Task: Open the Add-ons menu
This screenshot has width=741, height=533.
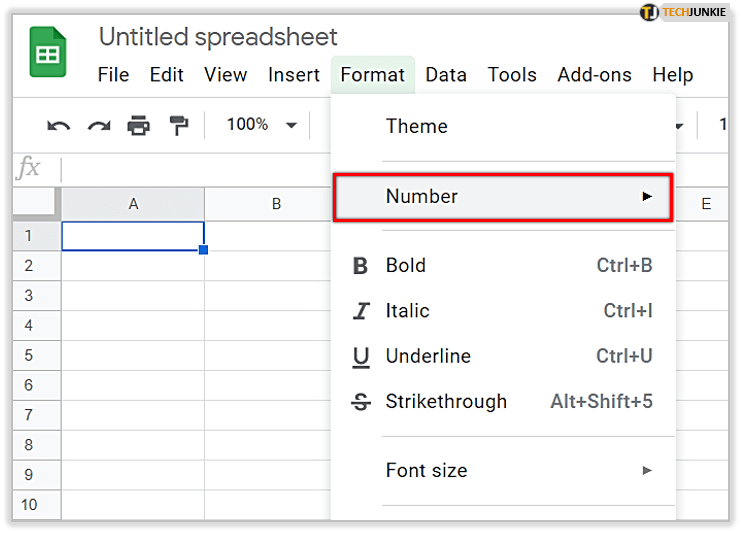Action: coord(594,75)
